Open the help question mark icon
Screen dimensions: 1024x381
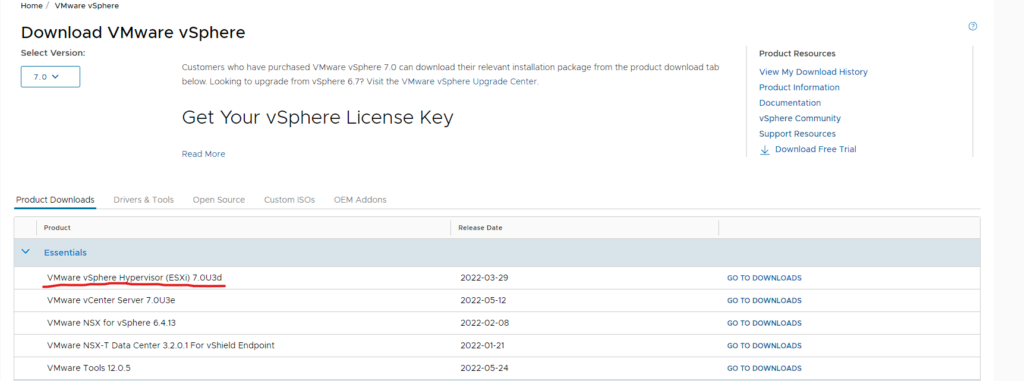[972, 27]
